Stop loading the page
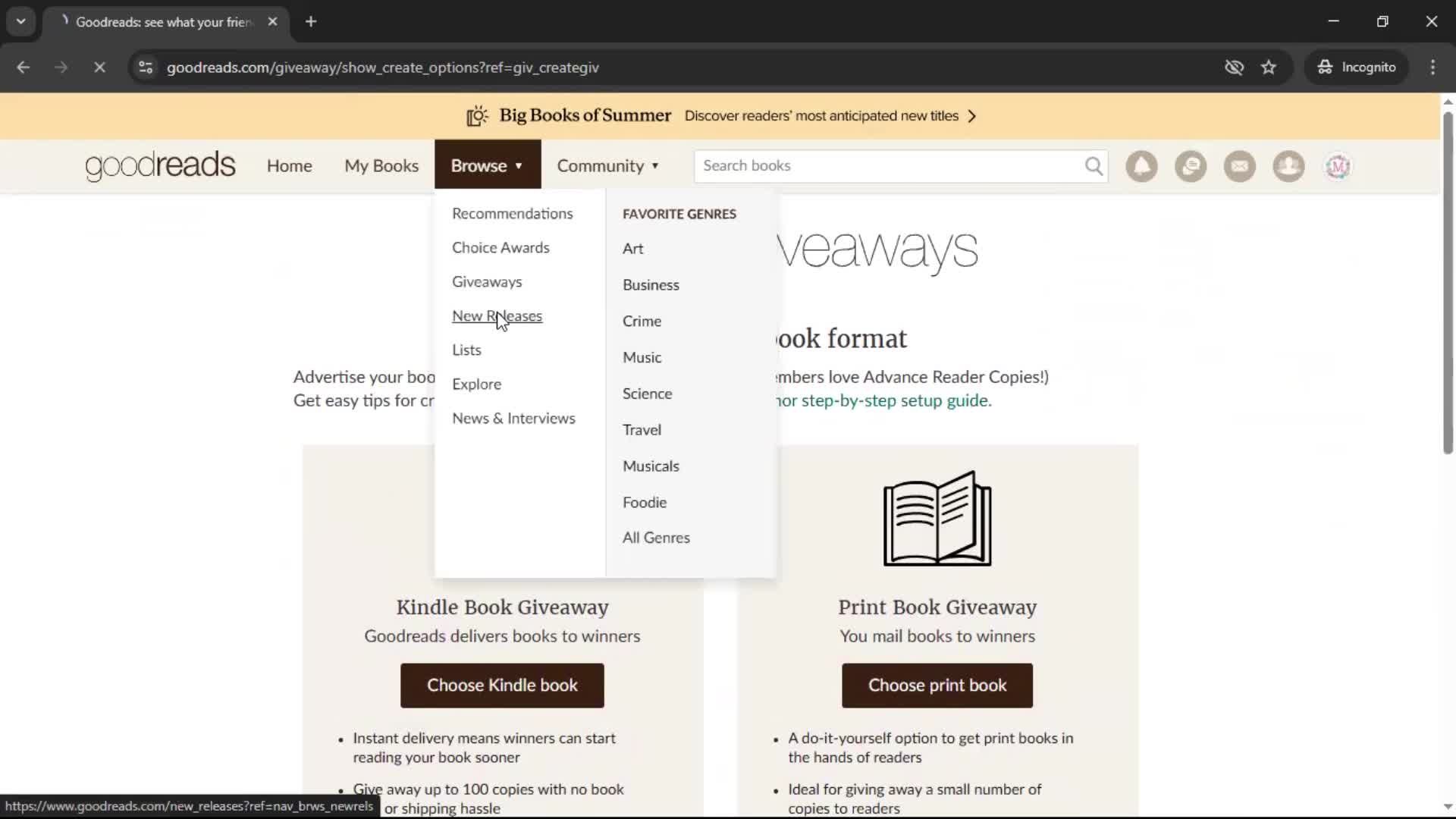The height and width of the screenshot is (819, 1456). click(x=99, y=67)
